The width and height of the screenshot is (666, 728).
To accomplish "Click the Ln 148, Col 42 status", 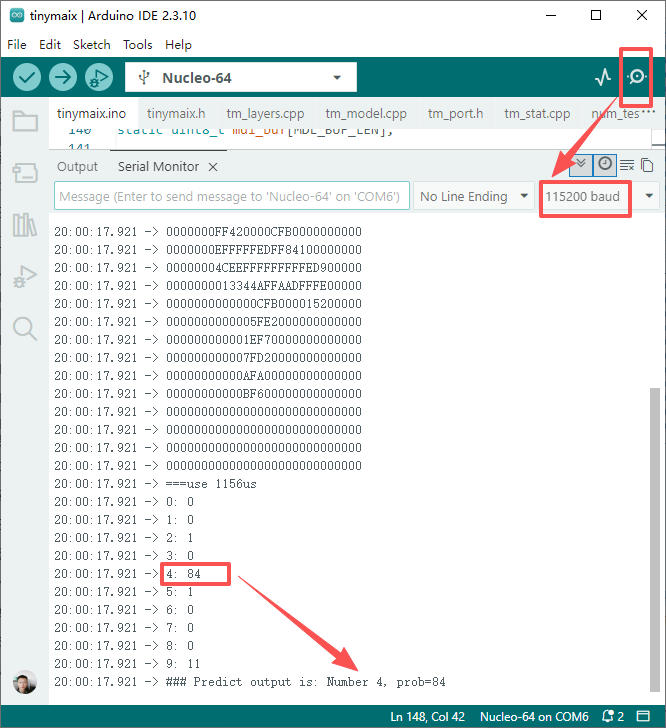I will coord(427,716).
